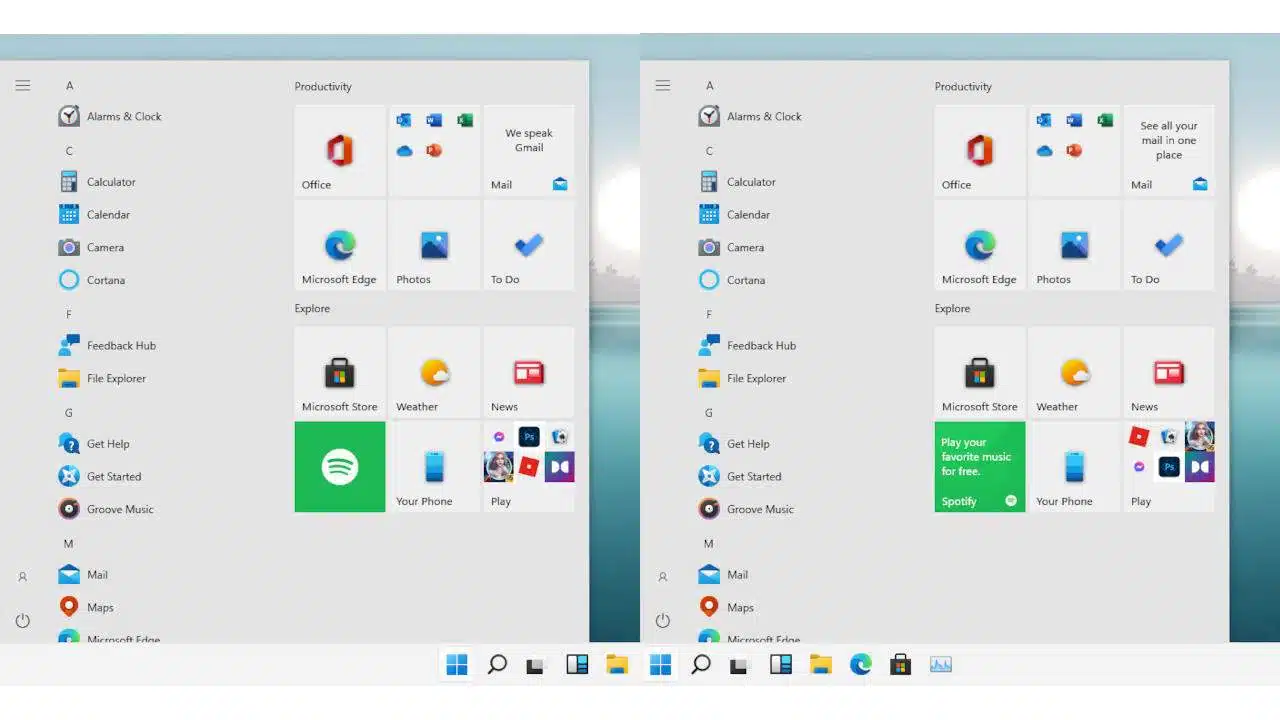Open the Your Phone tile in the right Start menu
The height and width of the screenshot is (720, 1280).
pos(1074,467)
